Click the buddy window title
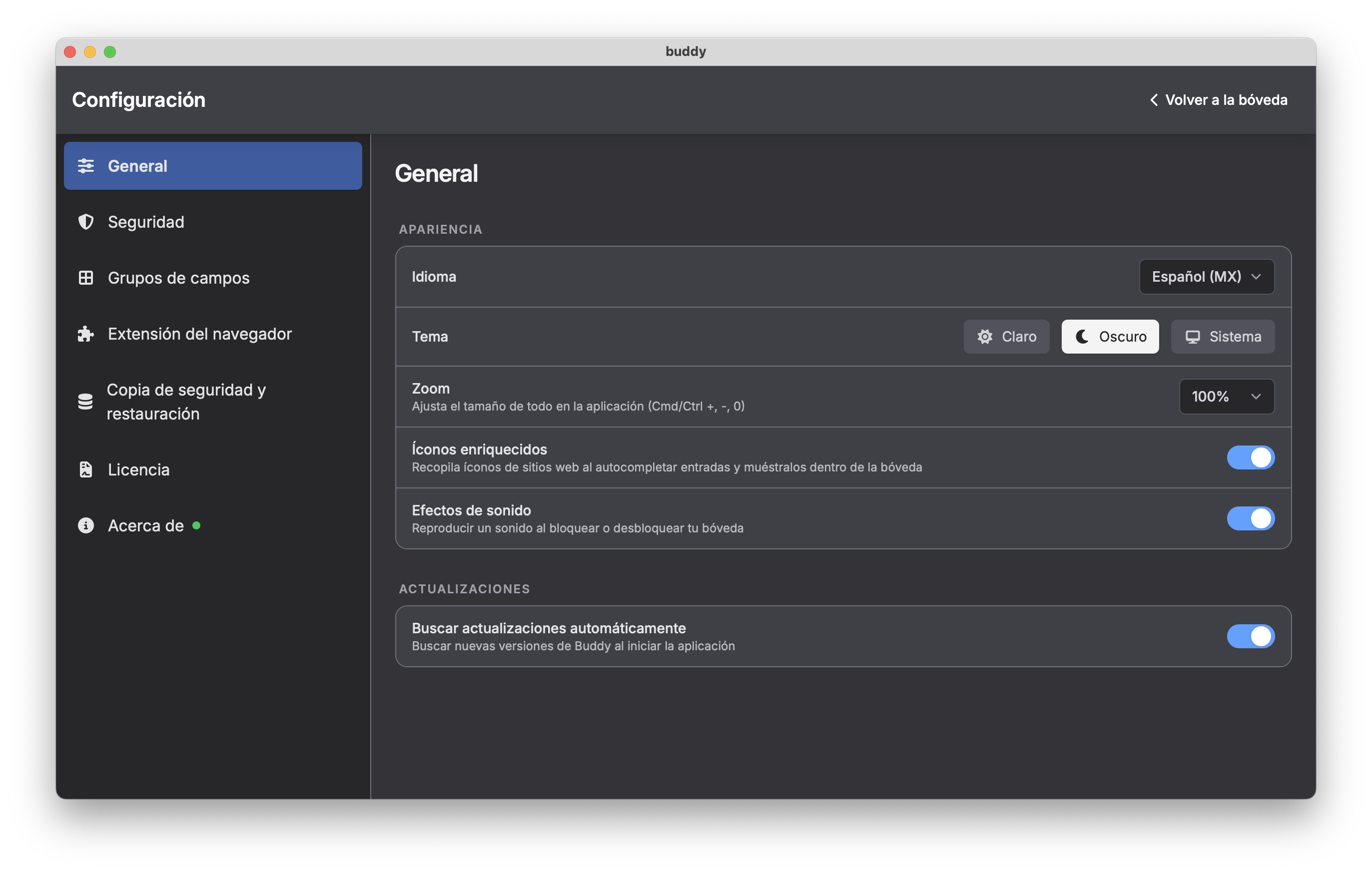 [686, 51]
